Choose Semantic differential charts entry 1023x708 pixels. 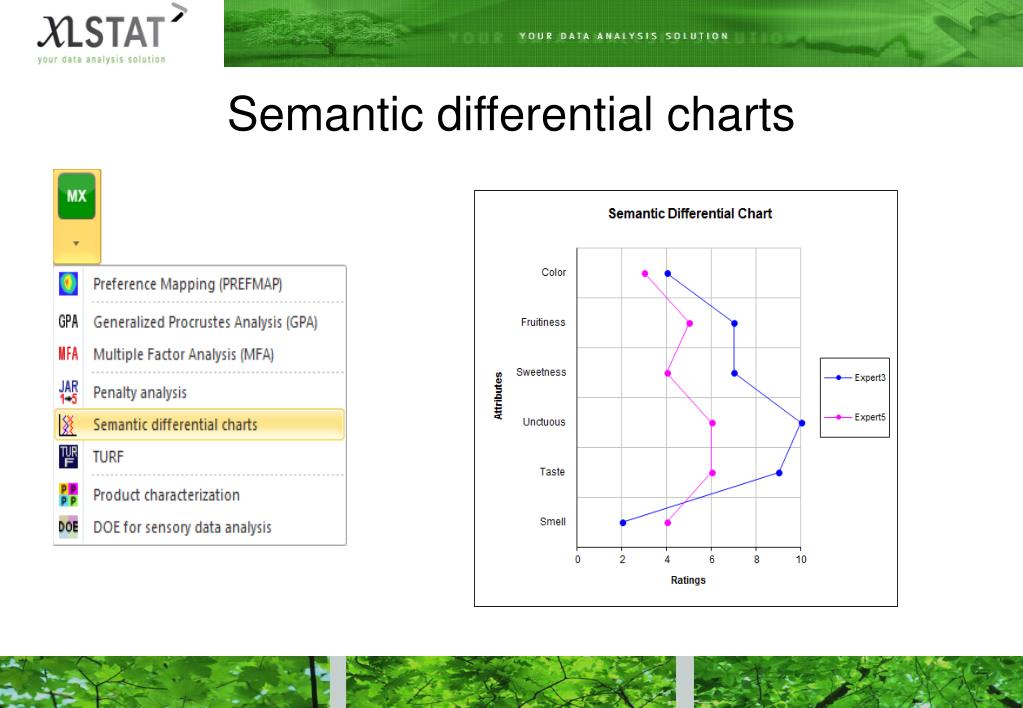[x=200, y=425]
